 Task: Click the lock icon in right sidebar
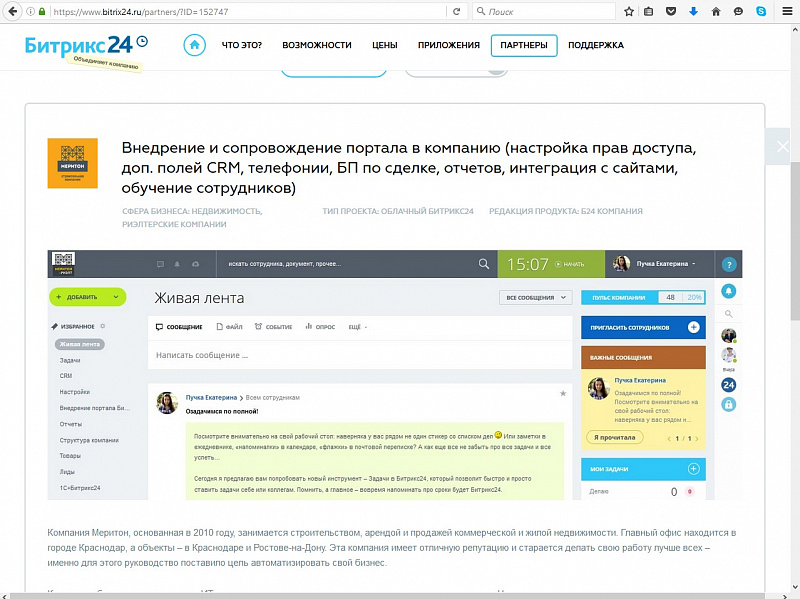pyautogui.click(x=729, y=405)
